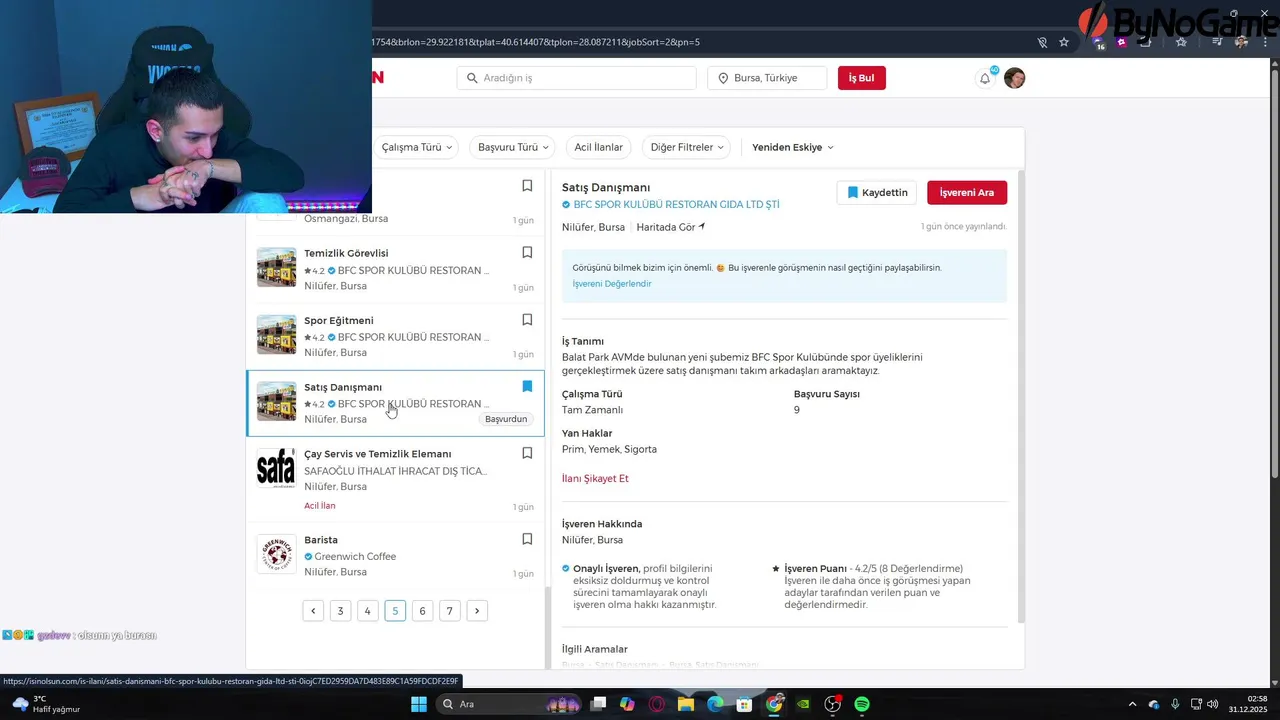Click the magnifier icon in the job search box

click(472, 78)
